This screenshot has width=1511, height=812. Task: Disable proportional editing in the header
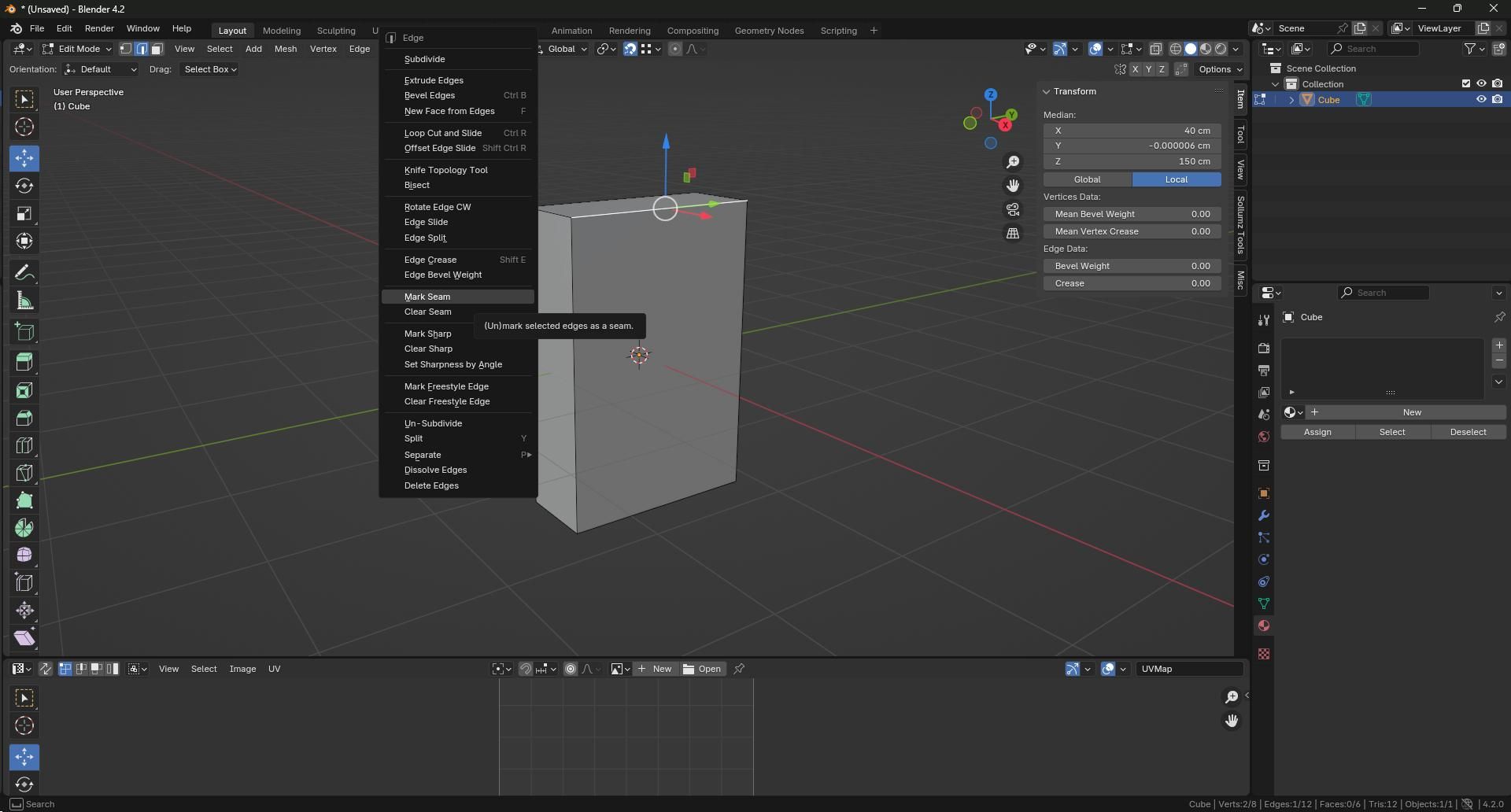(674, 49)
